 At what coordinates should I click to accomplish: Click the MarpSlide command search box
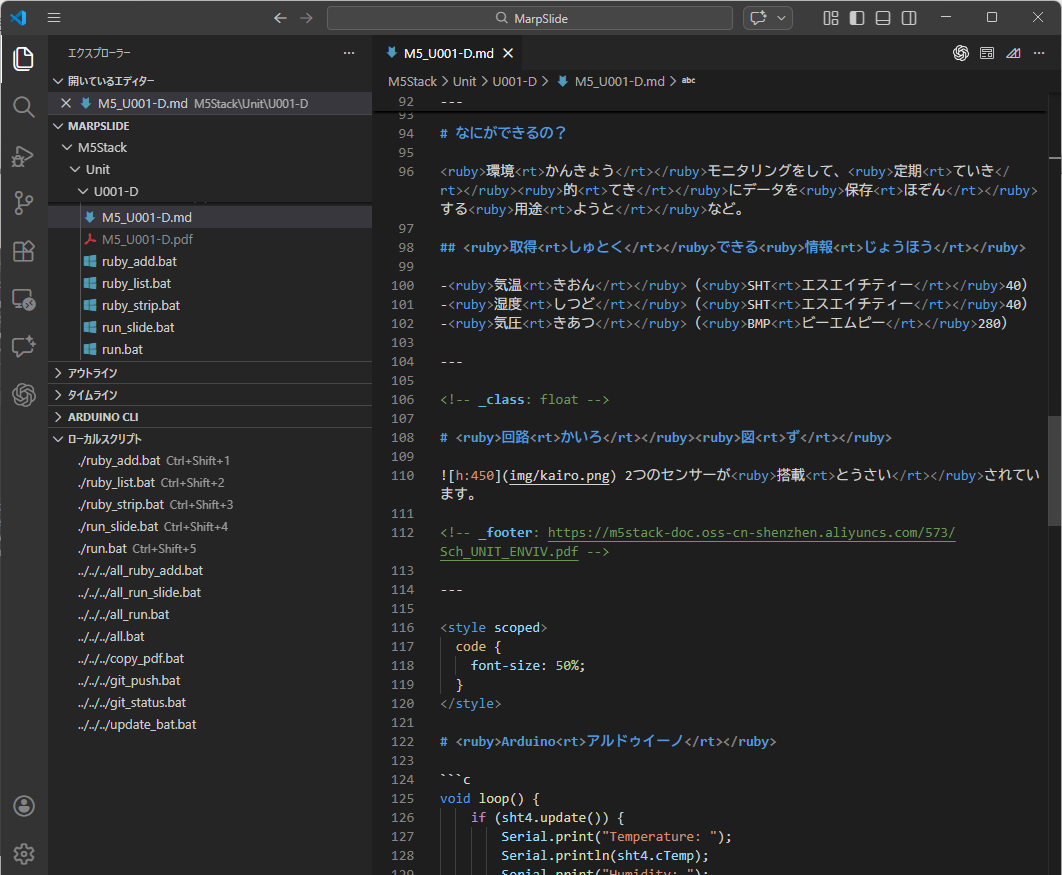coord(532,18)
